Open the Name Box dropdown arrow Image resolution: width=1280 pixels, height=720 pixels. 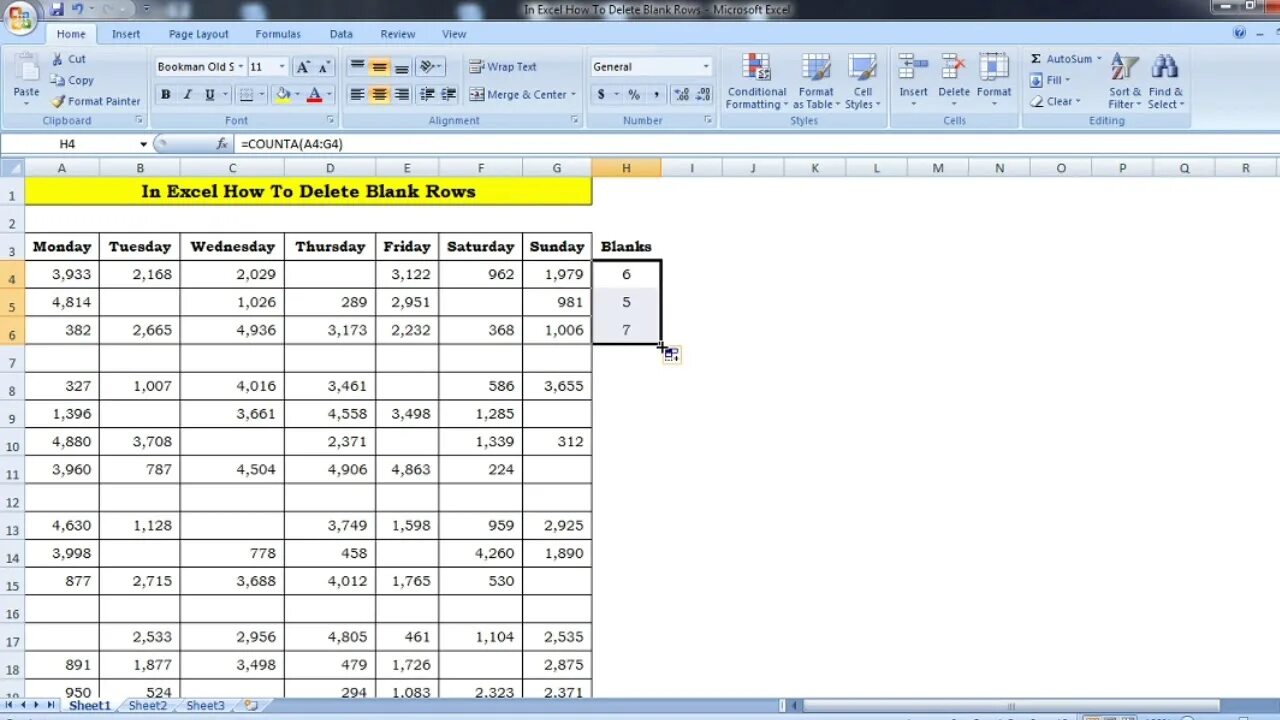tap(143, 144)
